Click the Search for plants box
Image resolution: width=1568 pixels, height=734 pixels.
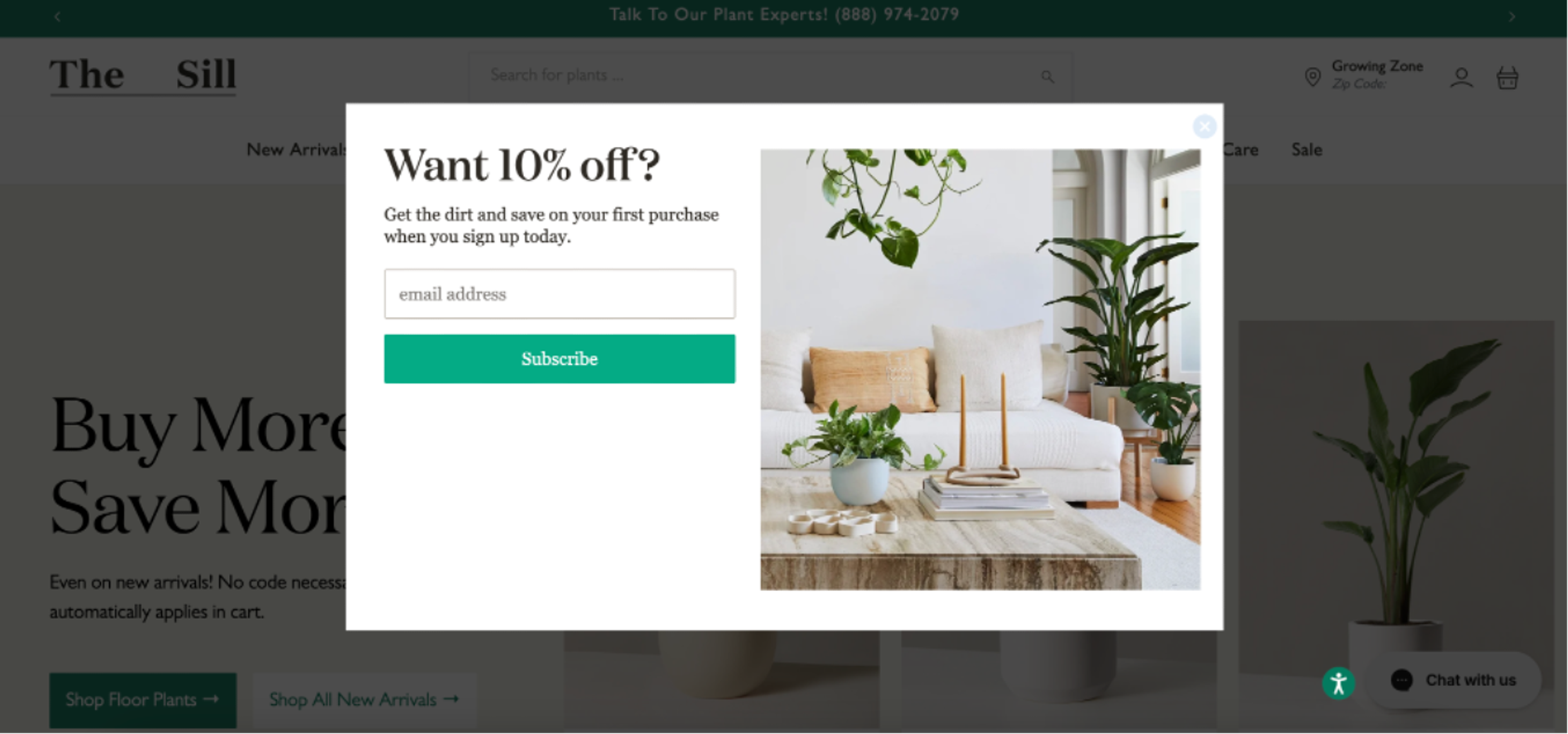click(770, 76)
